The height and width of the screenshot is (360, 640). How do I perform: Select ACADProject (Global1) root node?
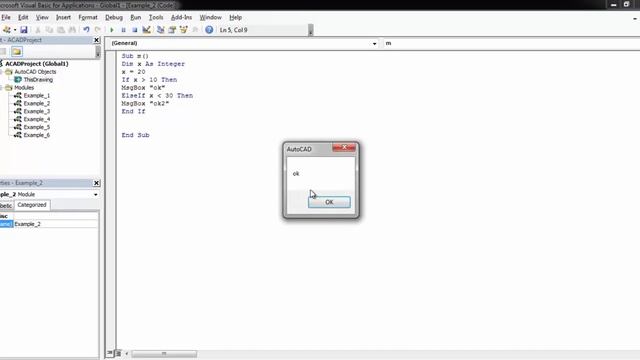click(36, 64)
